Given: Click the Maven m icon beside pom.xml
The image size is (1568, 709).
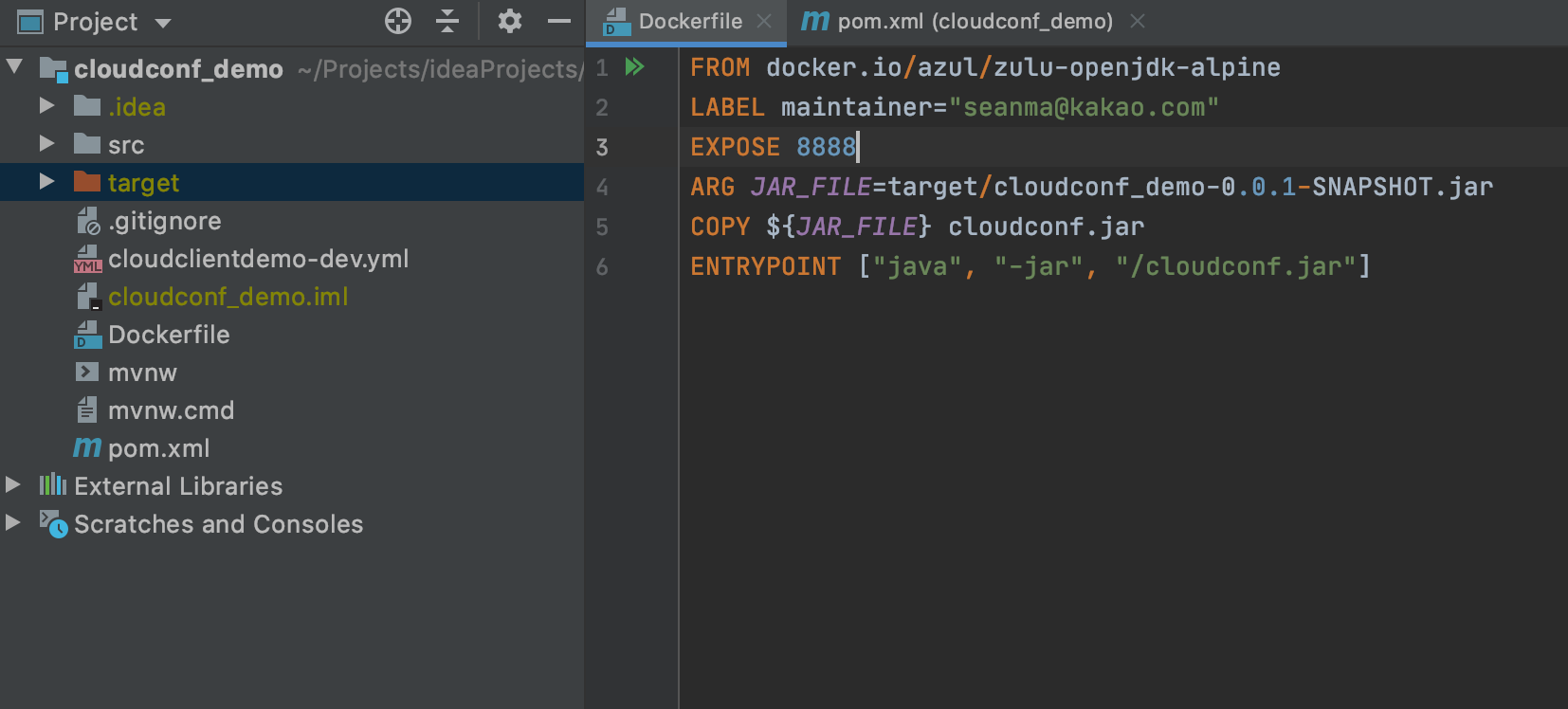Looking at the screenshot, I should [87, 446].
